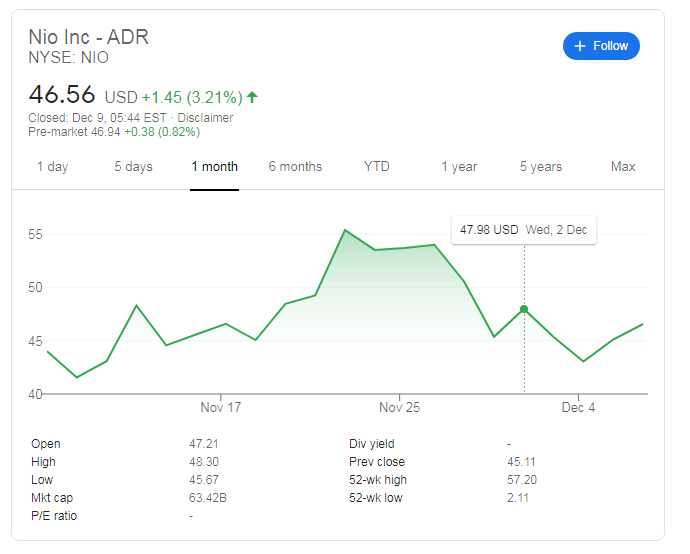This screenshot has width=690, height=554.
Task: Click the Prev close value 45.11
Action: [x=521, y=462]
